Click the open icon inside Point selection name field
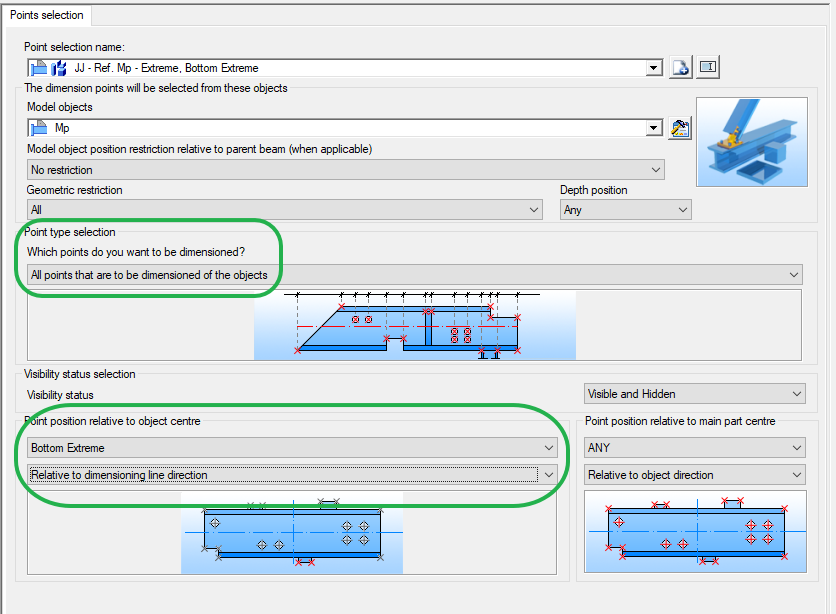836x614 pixels. (x=37, y=67)
